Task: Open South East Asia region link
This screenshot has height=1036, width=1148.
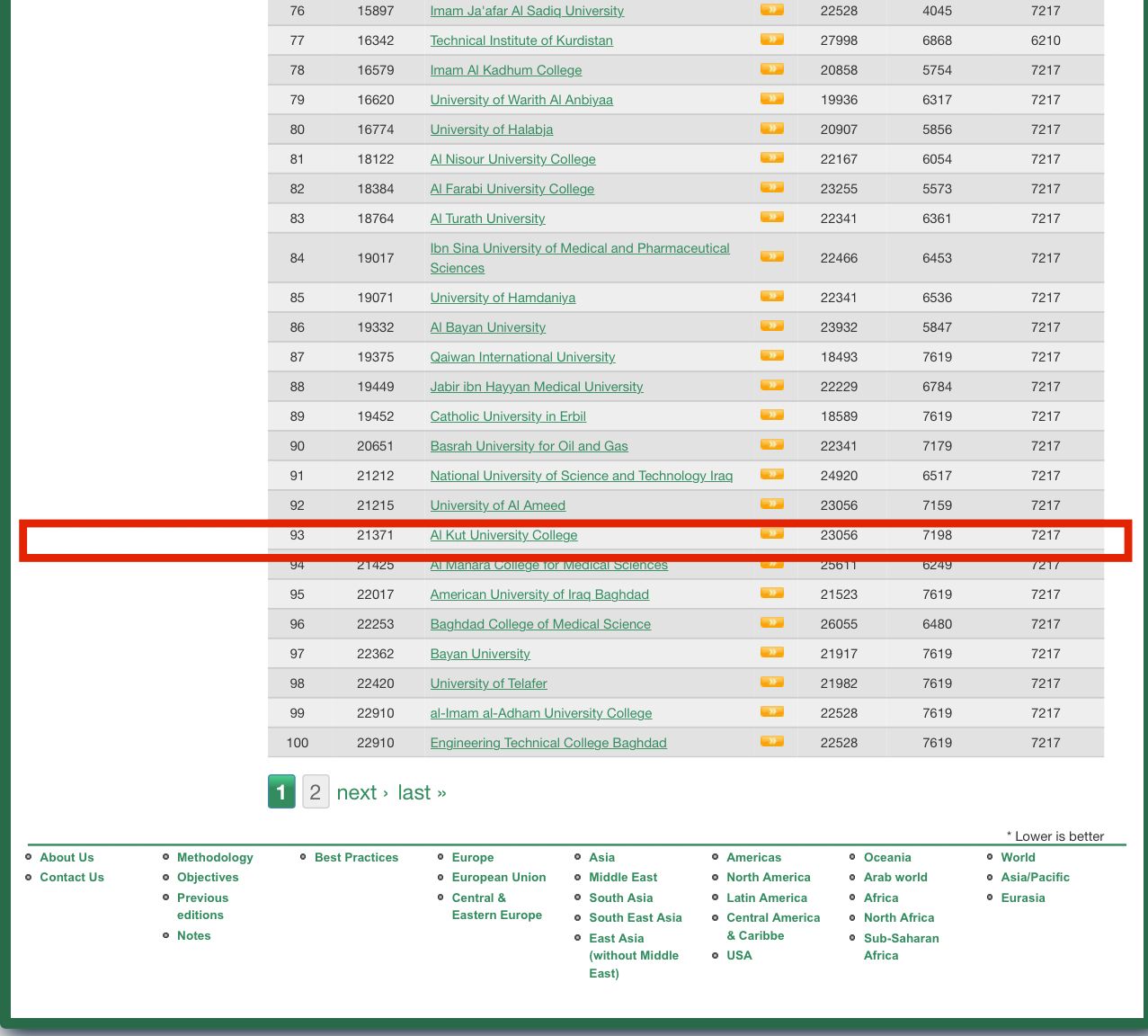Action: coord(636,917)
